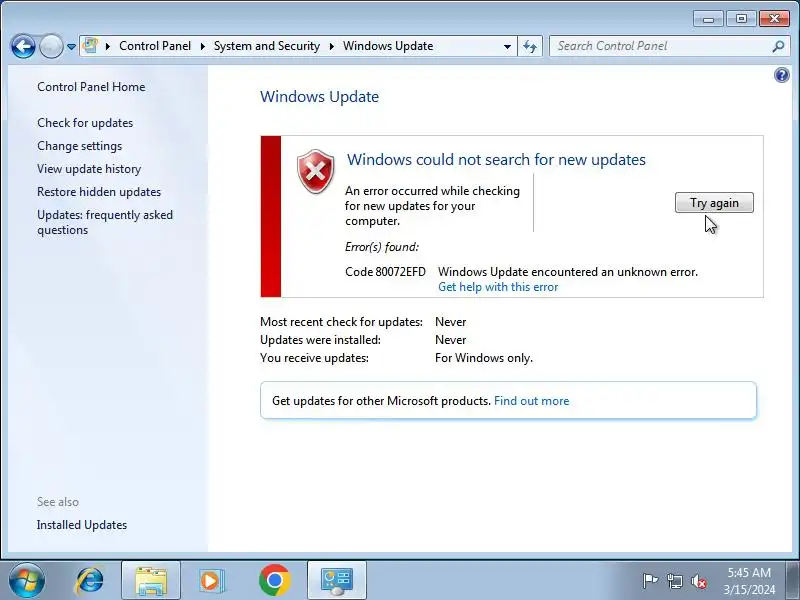Open Help via the question mark icon
800x600 pixels.
[x=782, y=76]
